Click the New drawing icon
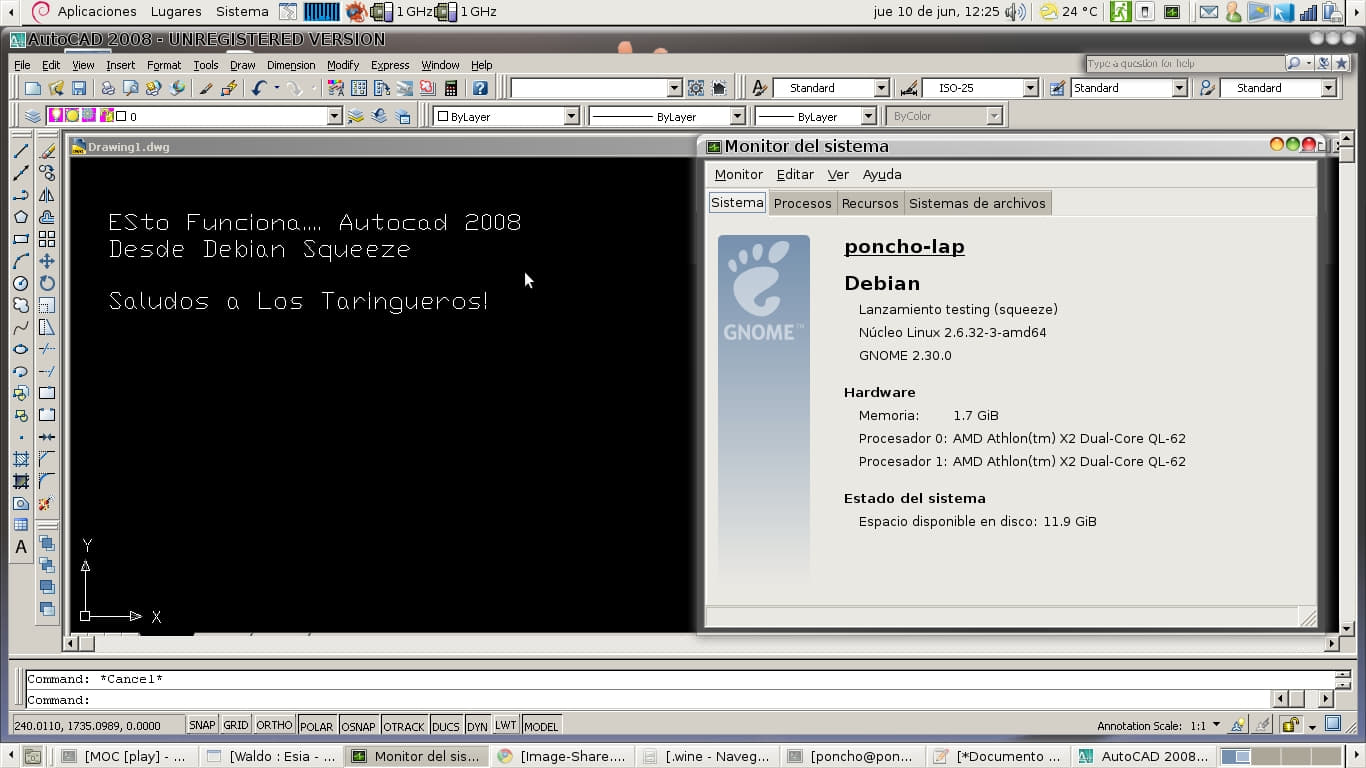The width and height of the screenshot is (1366, 768). tap(33, 88)
